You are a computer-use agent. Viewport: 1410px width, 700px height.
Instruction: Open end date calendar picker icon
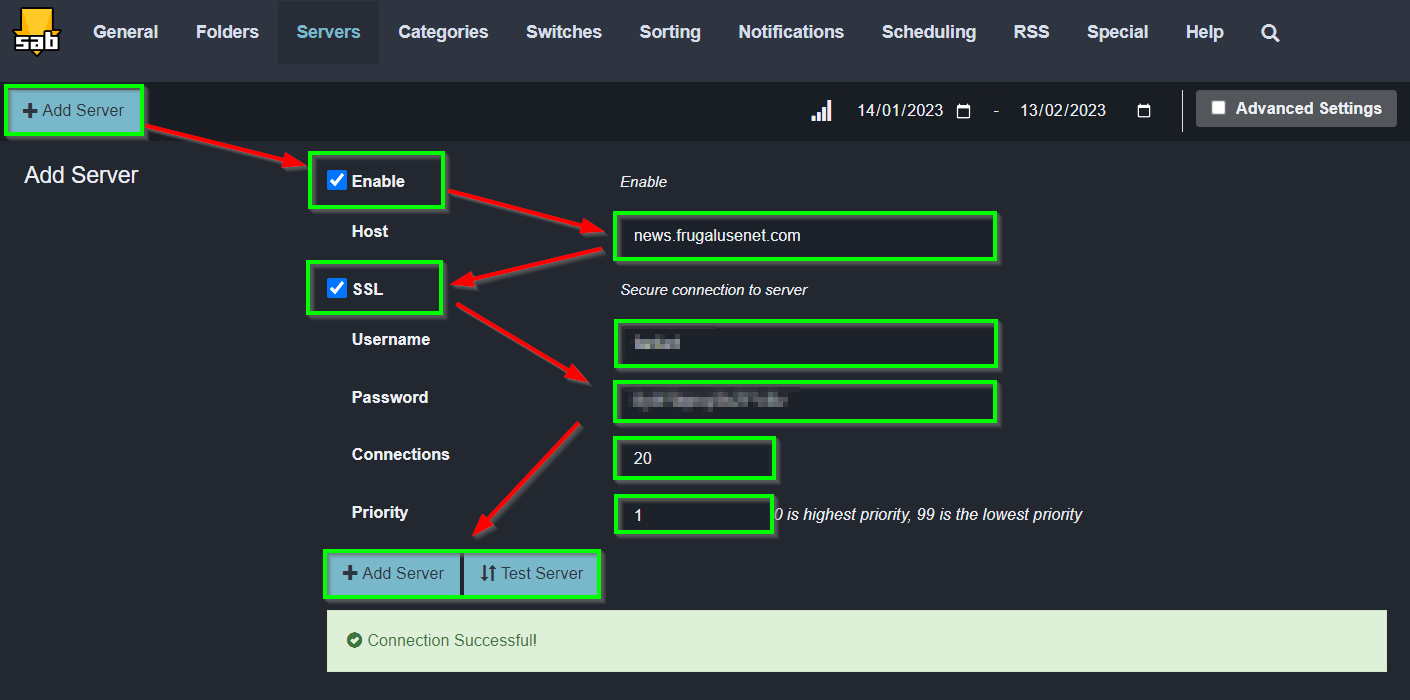click(x=1144, y=111)
